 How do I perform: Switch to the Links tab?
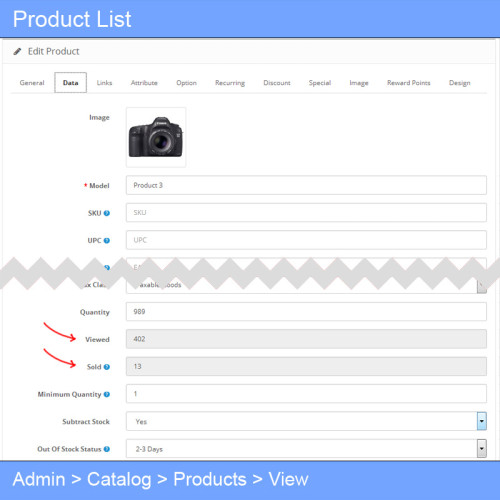coord(104,83)
